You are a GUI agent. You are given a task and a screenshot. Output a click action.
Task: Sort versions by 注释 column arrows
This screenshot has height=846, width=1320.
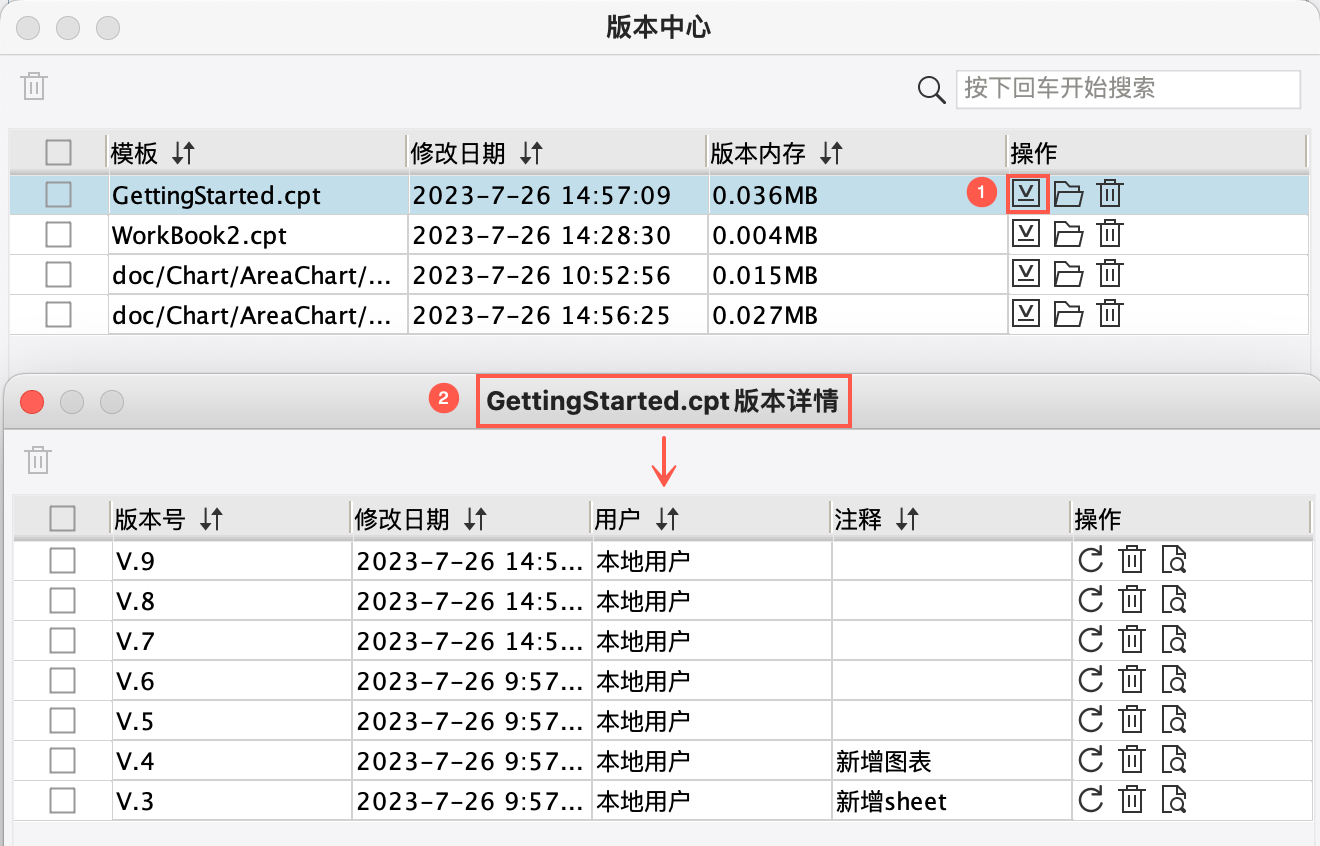(x=907, y=519)
